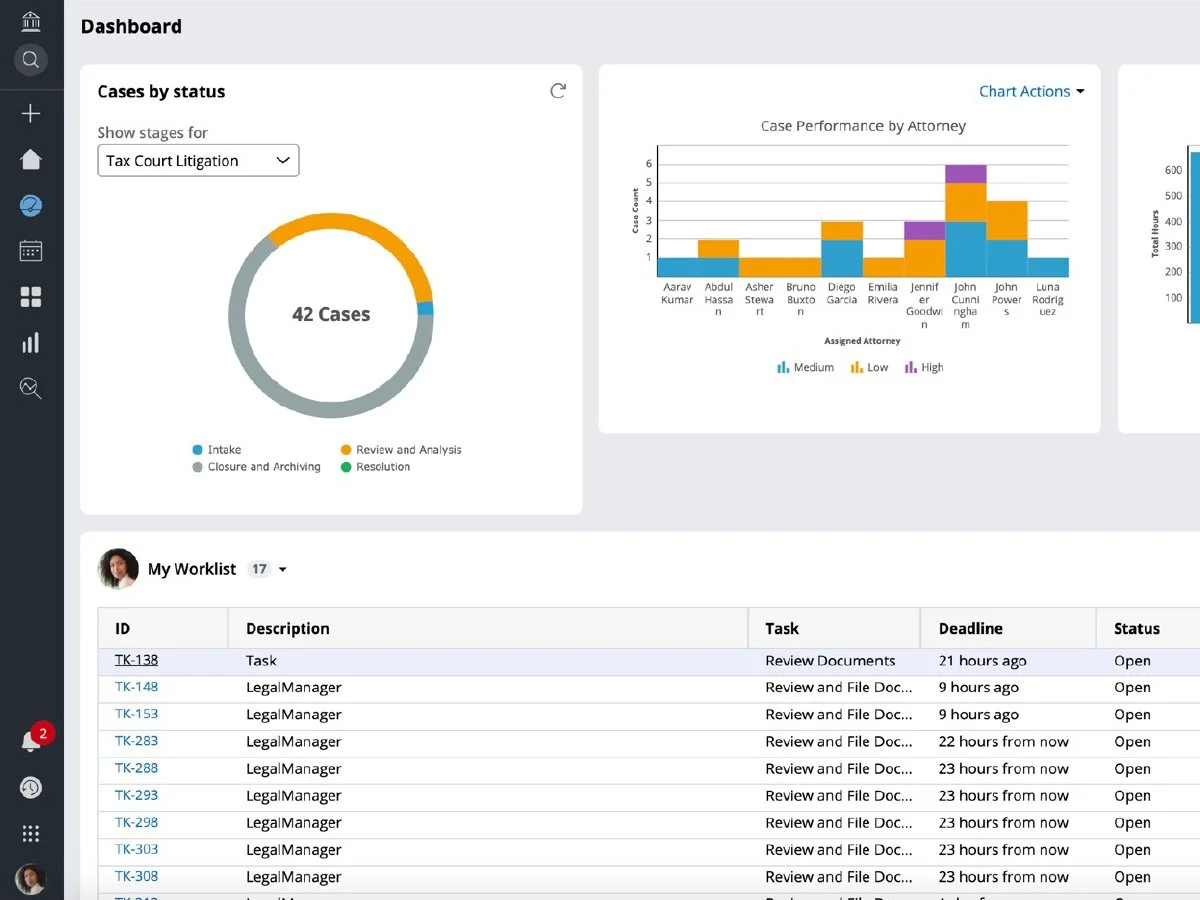Sort by the Status column header
Screen dimensions: 1200x900
point(1148,629)
